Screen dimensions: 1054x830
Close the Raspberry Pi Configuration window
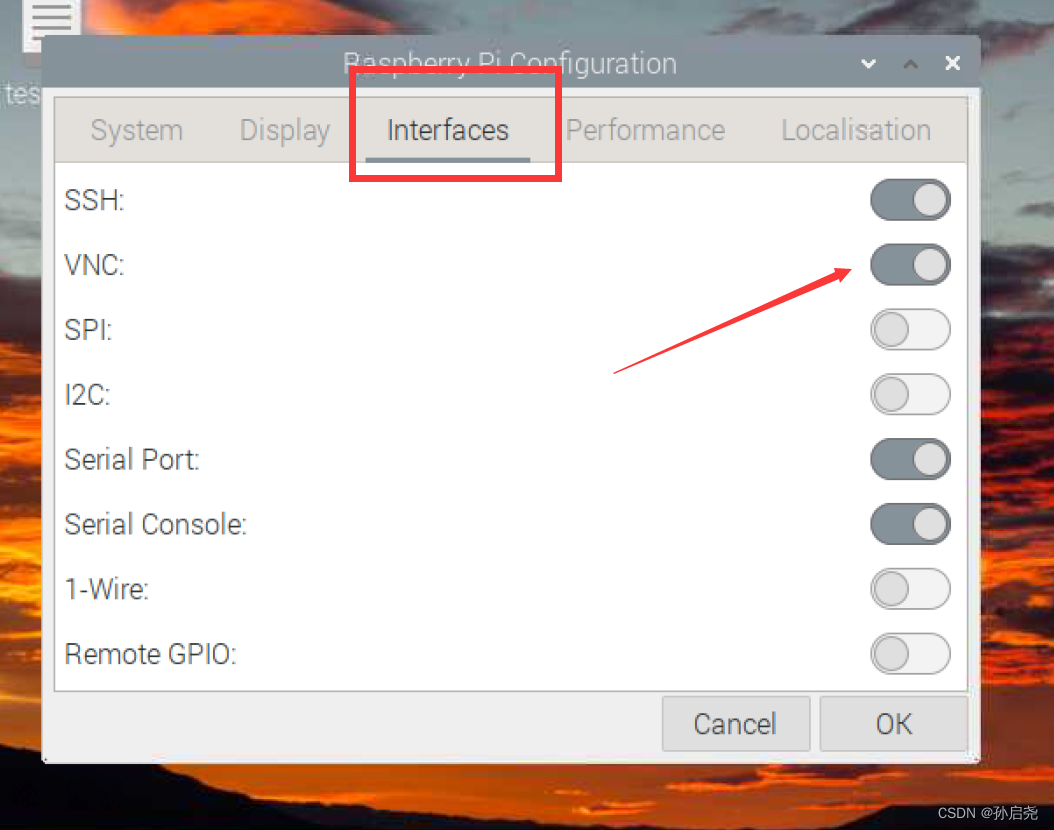(x=953, y=64)
